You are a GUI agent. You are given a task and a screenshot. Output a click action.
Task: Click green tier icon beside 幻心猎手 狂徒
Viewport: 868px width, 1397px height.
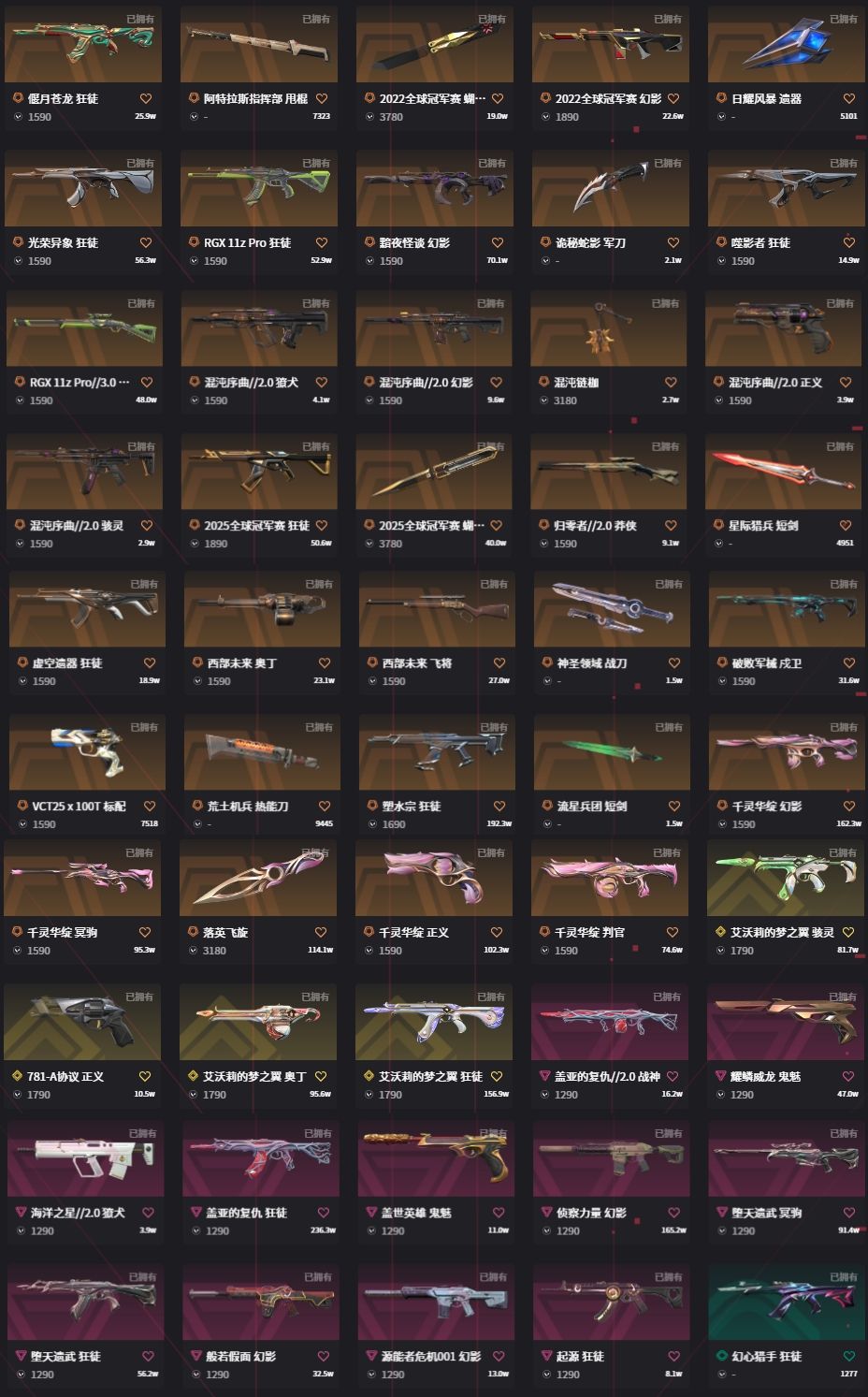[722, 1356]
